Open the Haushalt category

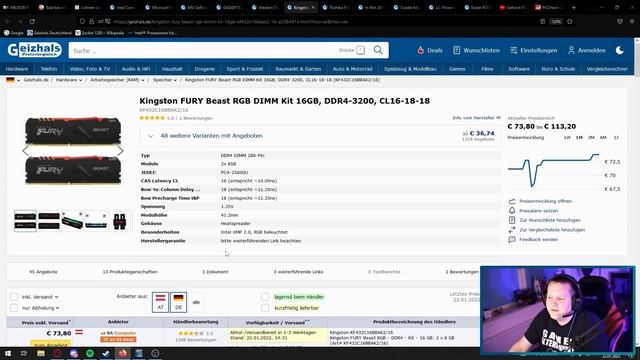[x=172, y=69]
